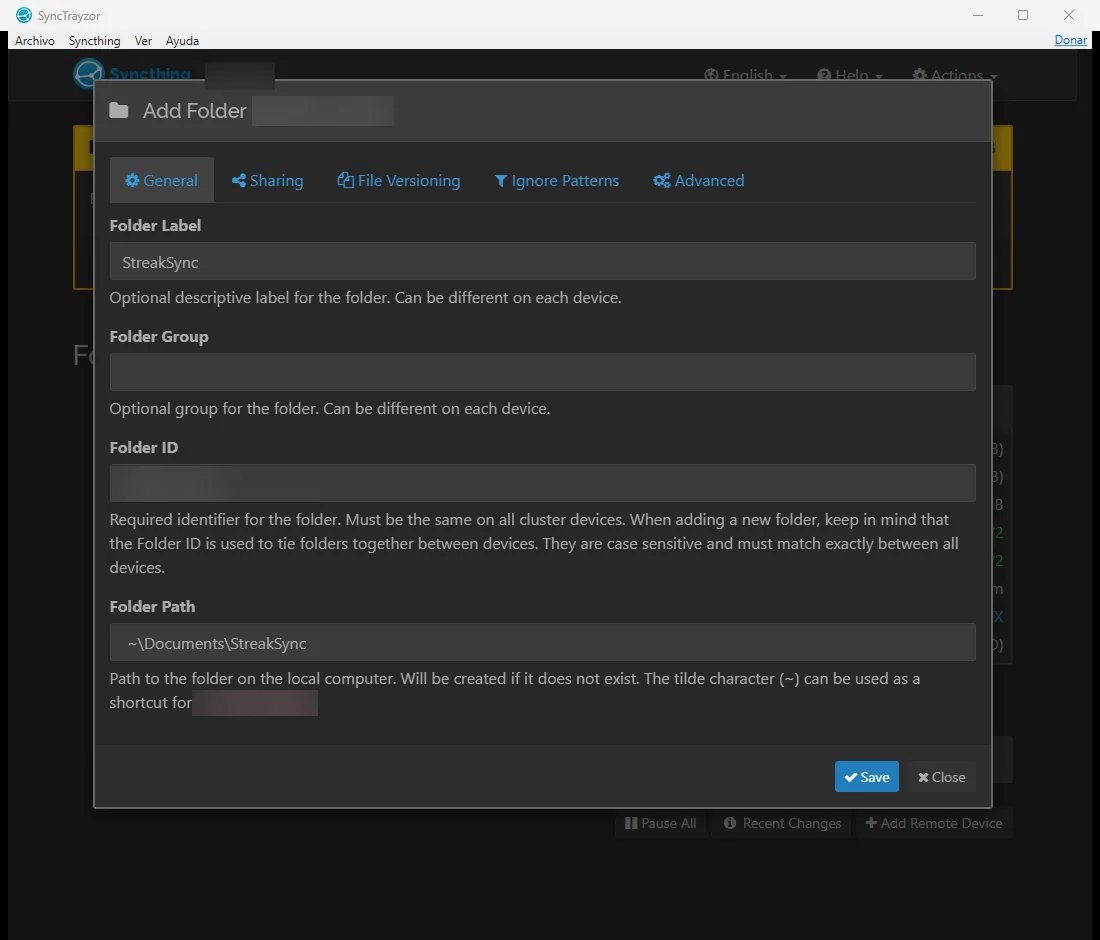Screen dimensions: 1100x940
Task: Click Add Remote Device button
Action: [934, 823]
